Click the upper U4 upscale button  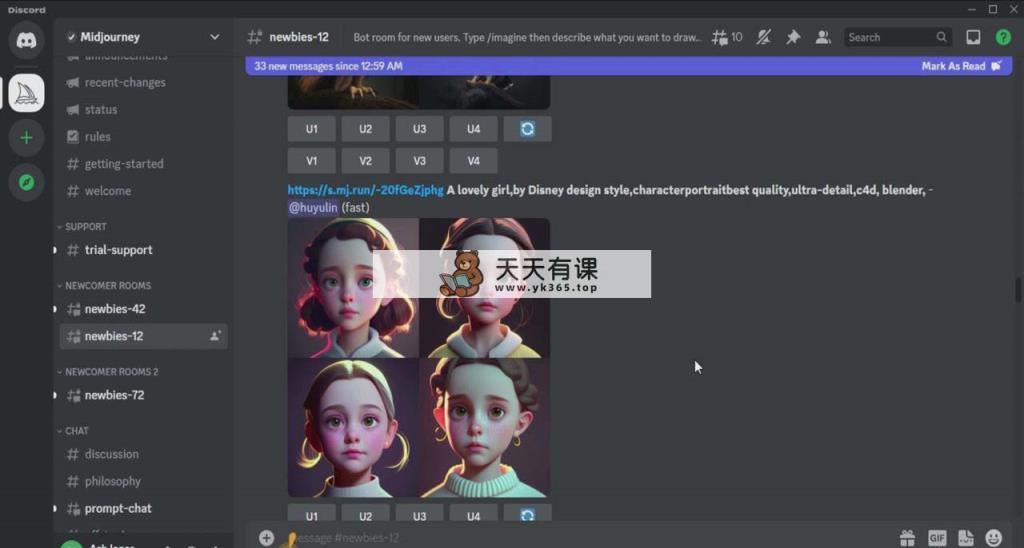(x=473, y=129)
